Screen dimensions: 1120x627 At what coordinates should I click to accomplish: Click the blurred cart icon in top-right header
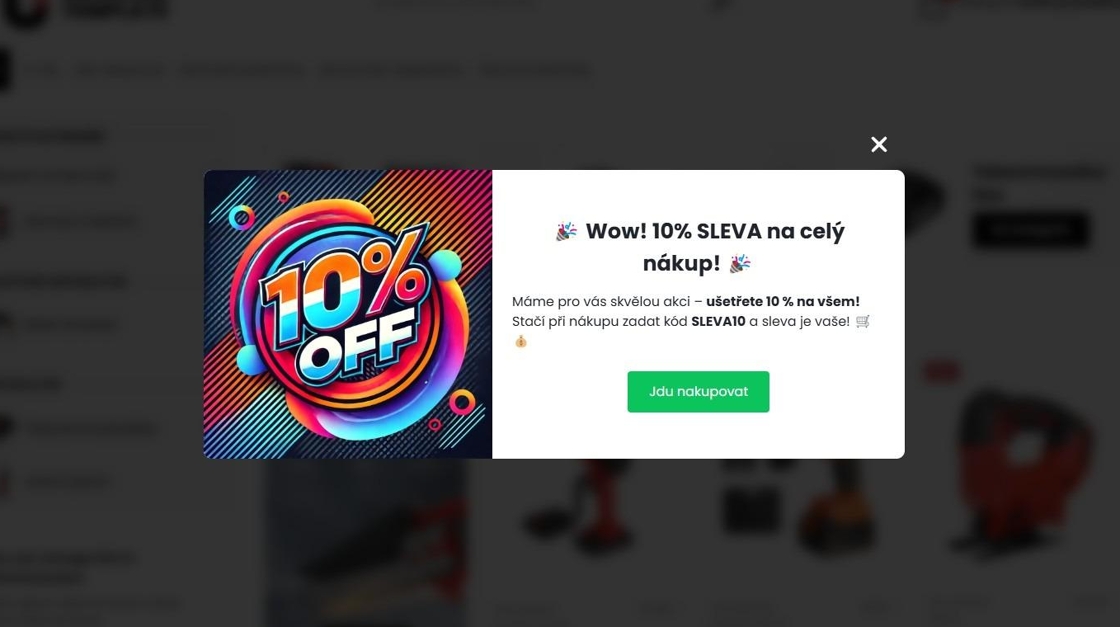coord(931,9)
